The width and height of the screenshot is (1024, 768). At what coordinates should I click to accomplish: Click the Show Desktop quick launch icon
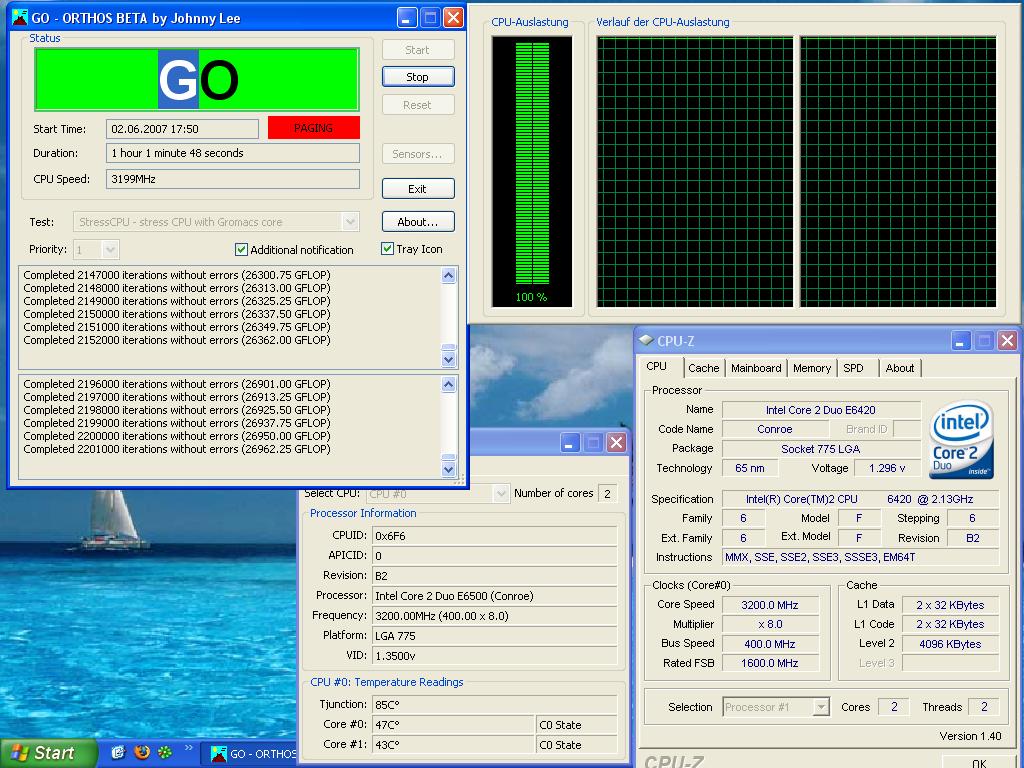[x=118, y=752]
